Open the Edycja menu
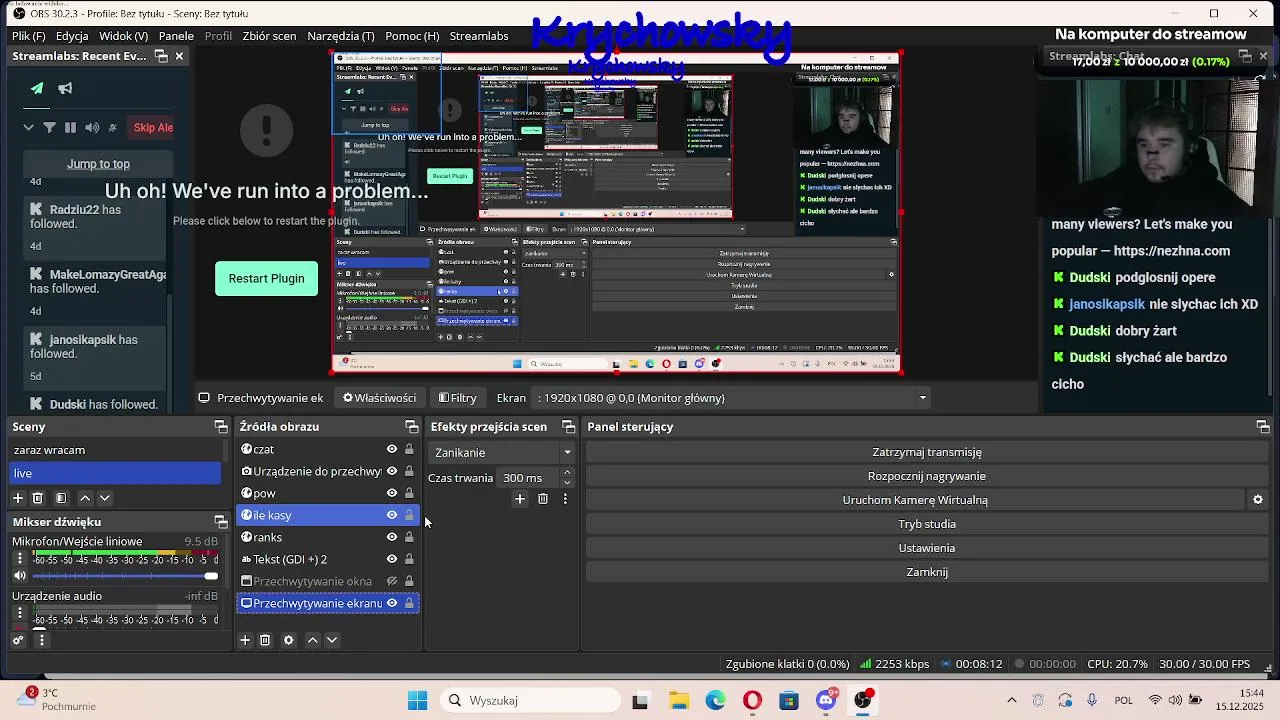 73,36
